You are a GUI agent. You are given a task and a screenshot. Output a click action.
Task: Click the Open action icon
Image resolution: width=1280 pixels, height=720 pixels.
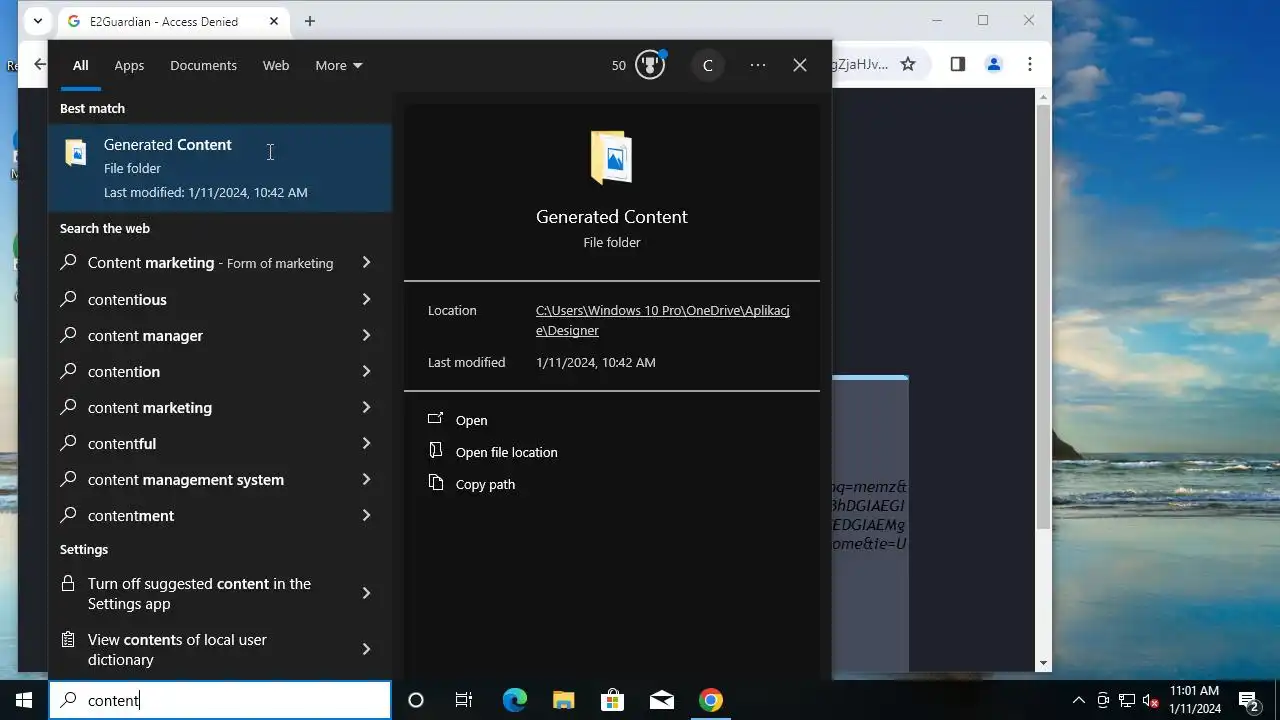[x=435, y=420]
